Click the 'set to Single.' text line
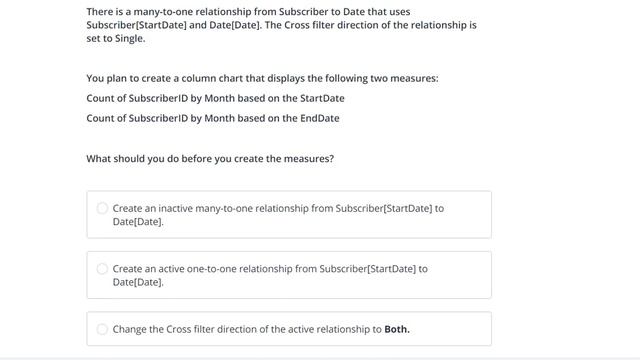Viewport: 640px width, 360px height. (116, 38)
